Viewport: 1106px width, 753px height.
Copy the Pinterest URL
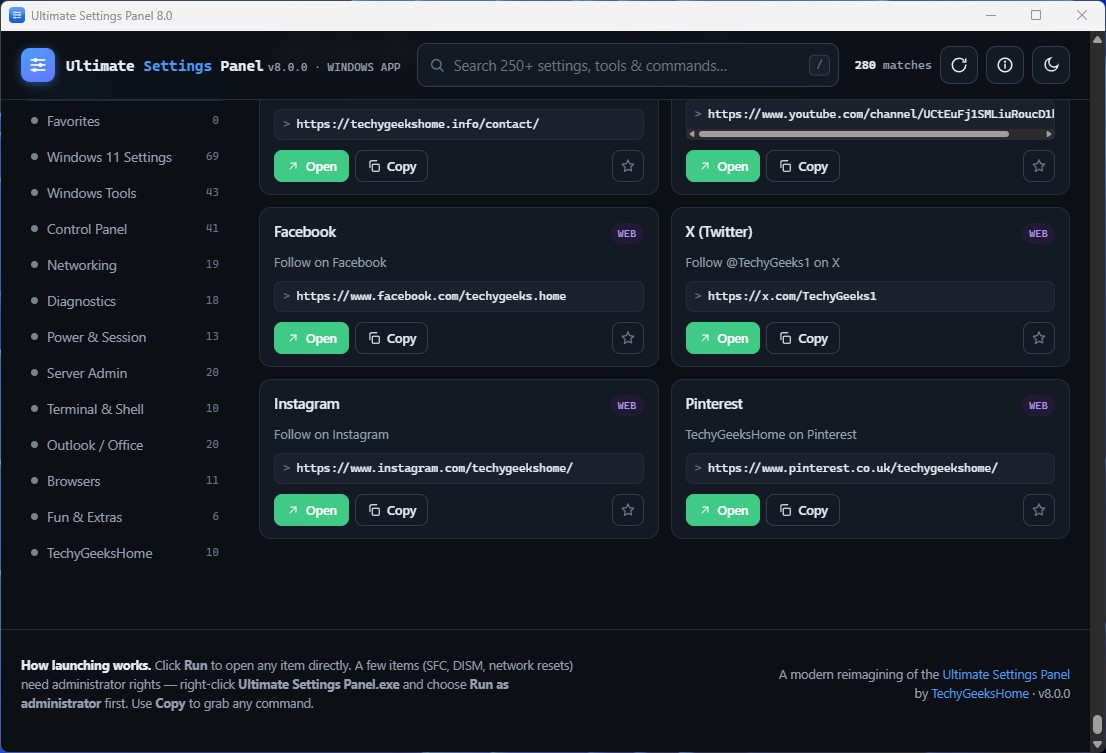(x=803, y=510)
